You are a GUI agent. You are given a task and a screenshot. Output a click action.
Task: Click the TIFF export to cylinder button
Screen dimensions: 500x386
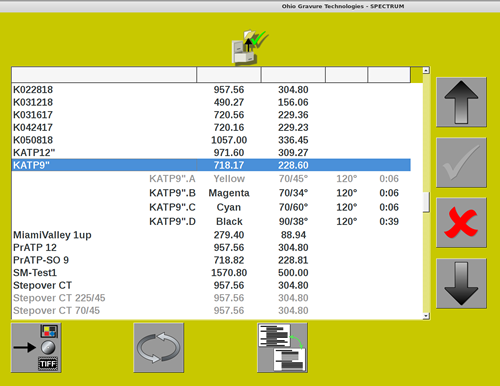coord(36,348)
